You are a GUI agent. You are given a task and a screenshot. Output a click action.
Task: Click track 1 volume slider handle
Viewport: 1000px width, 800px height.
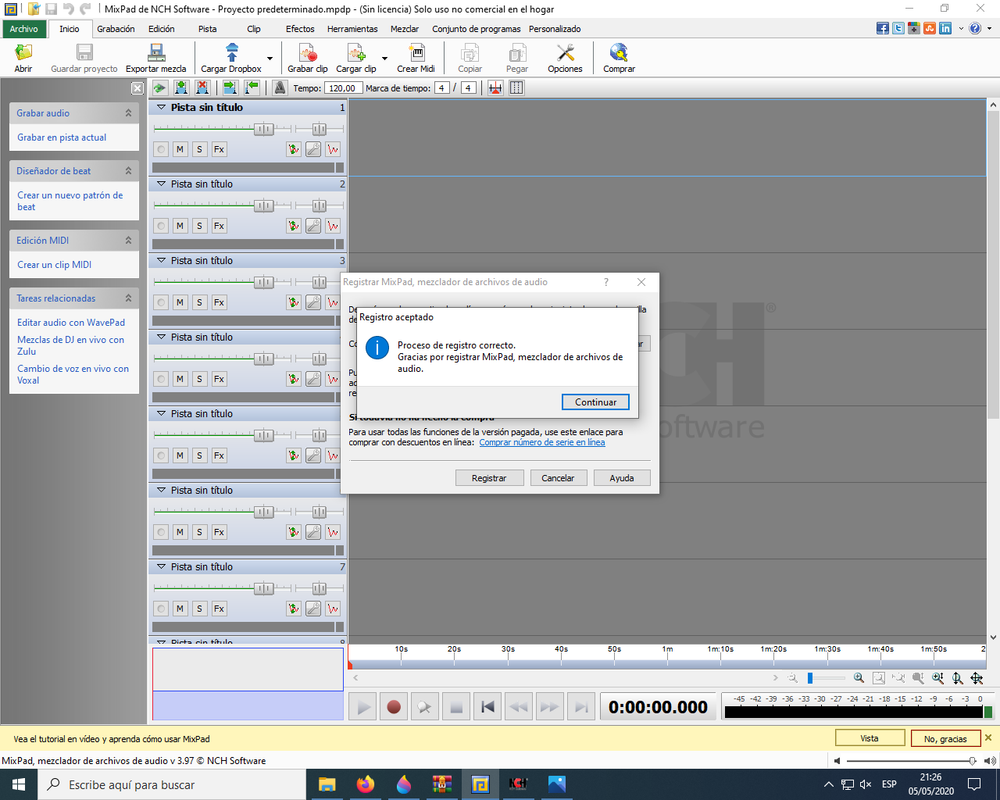pyautogui.click(x=263, y=130)
